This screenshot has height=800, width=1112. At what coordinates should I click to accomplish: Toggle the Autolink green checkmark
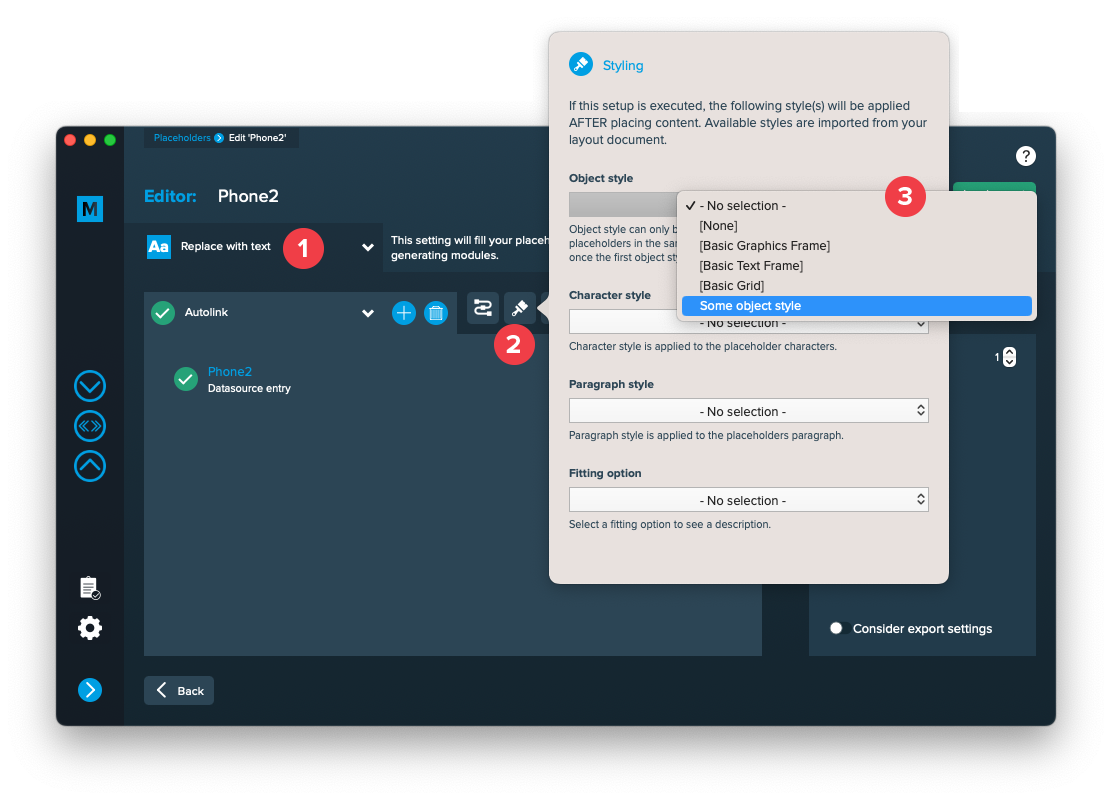pos(163,313)
